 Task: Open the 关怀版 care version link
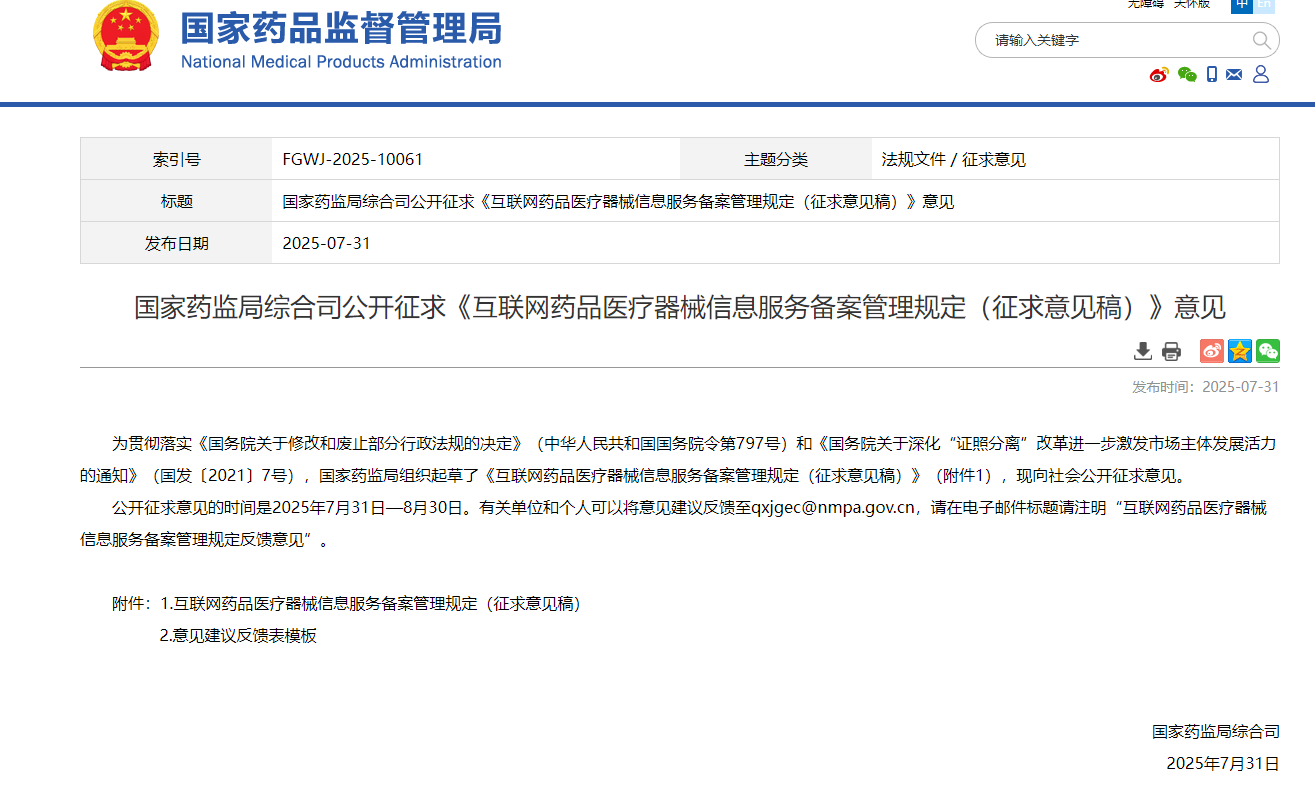(1191, 4)
